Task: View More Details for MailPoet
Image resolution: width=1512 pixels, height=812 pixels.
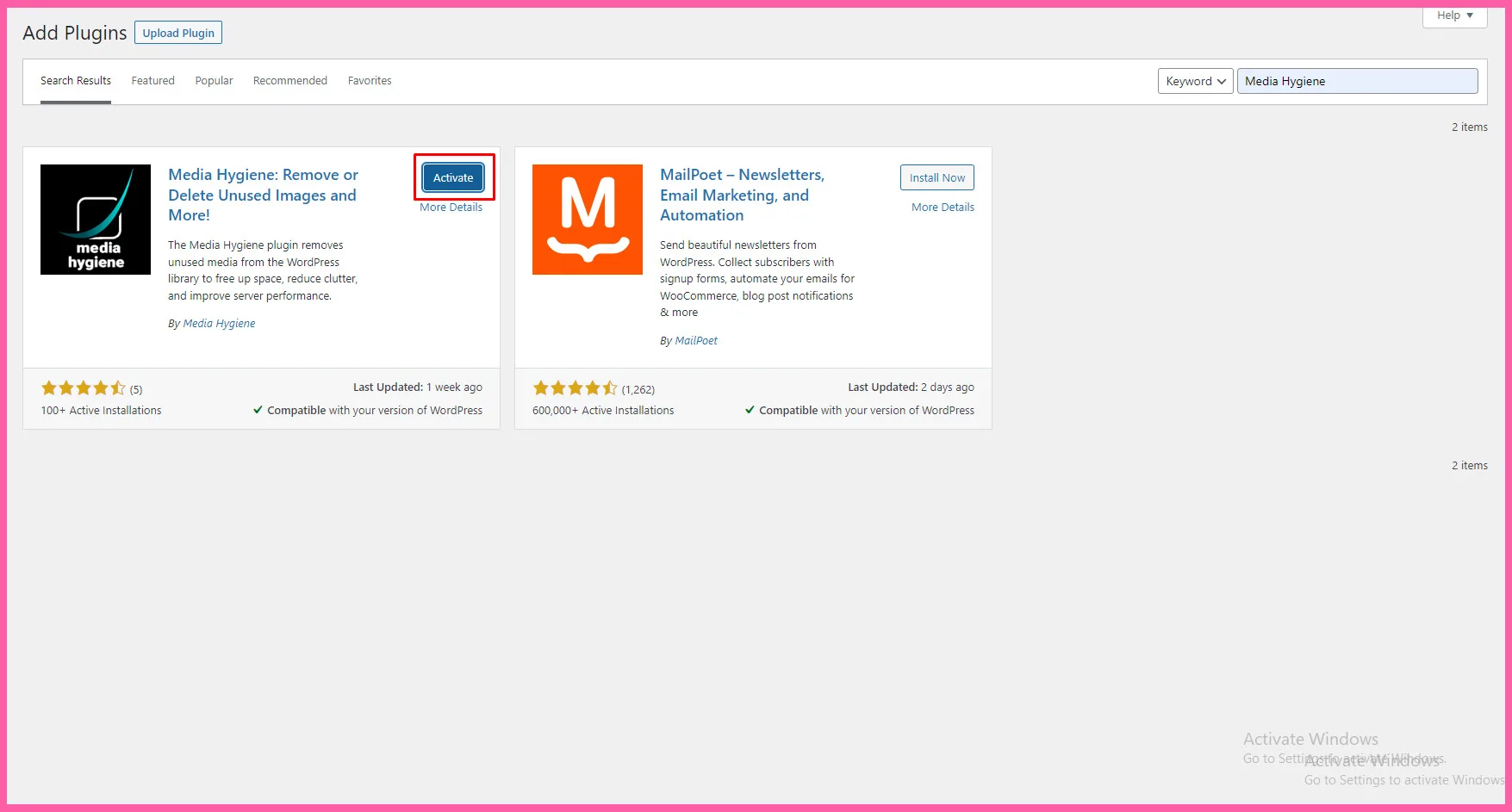Action: [x=943, y=208]
